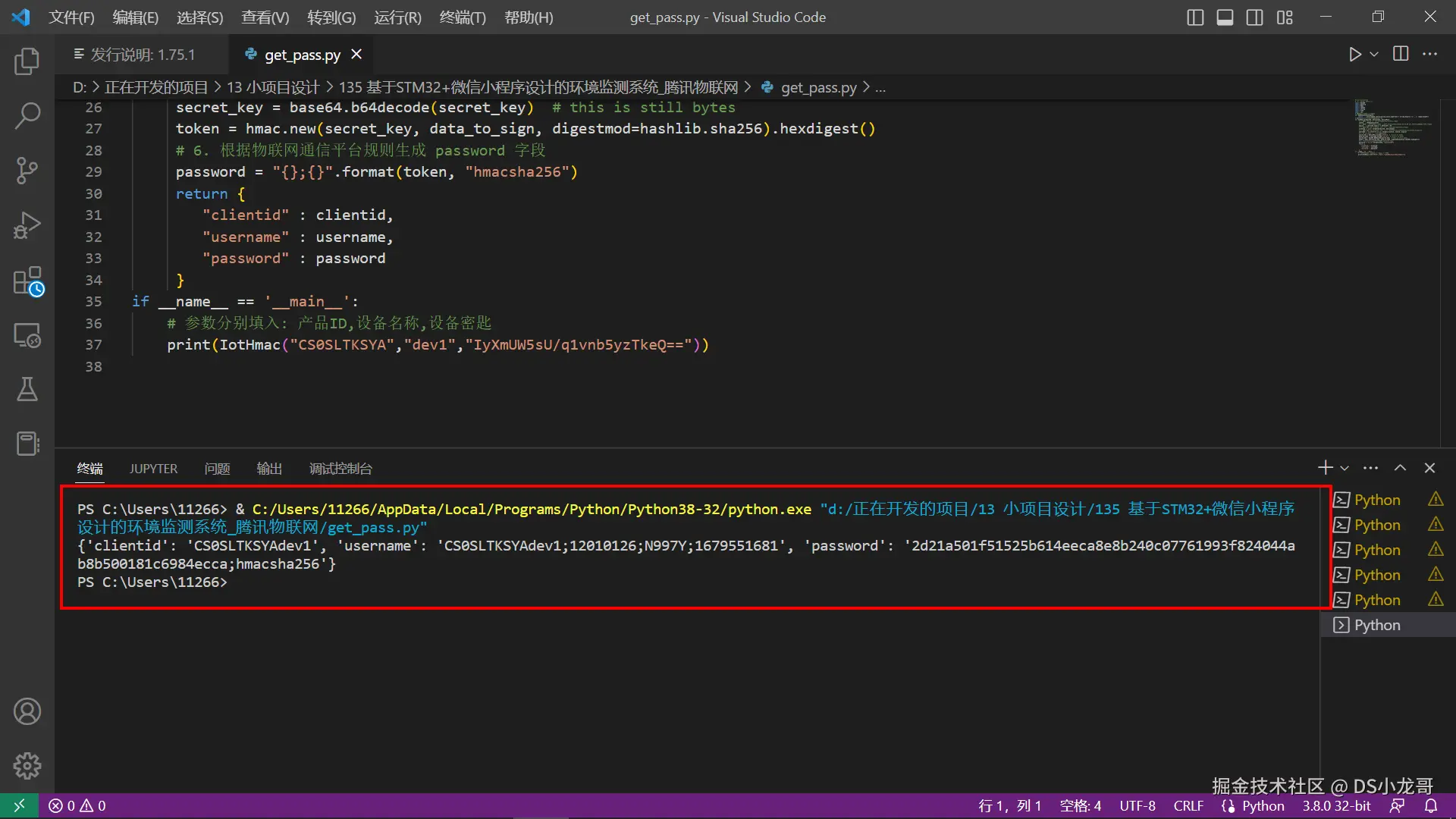
Task: Open the Search view icon
Action: pyautogui.click(x=27, y=116)
